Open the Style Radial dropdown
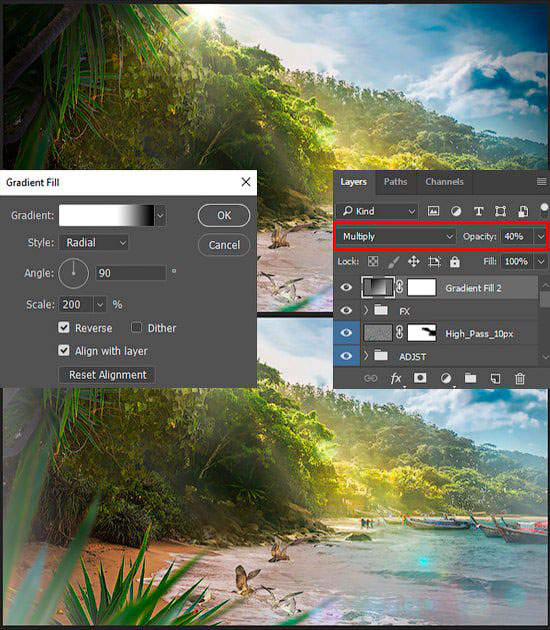This screenshot has height=630, width=550. point(94,242)
